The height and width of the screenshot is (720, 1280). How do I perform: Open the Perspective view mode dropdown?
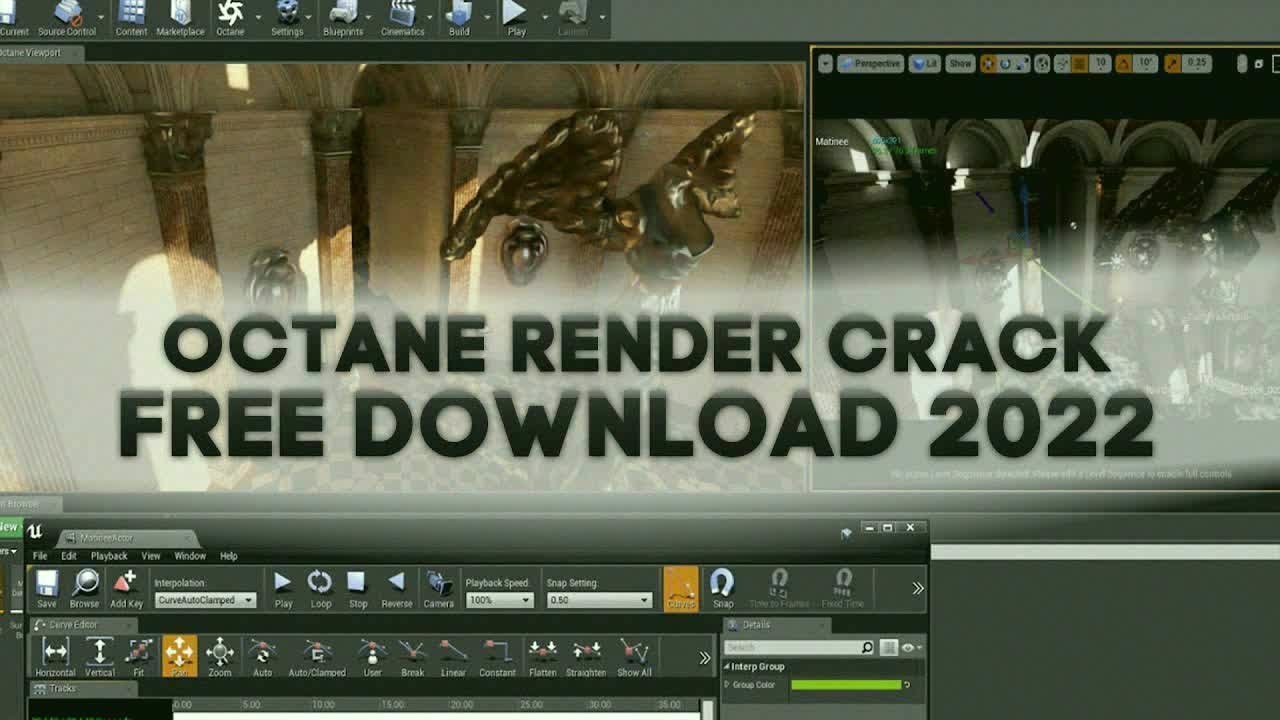click(871, 63)
